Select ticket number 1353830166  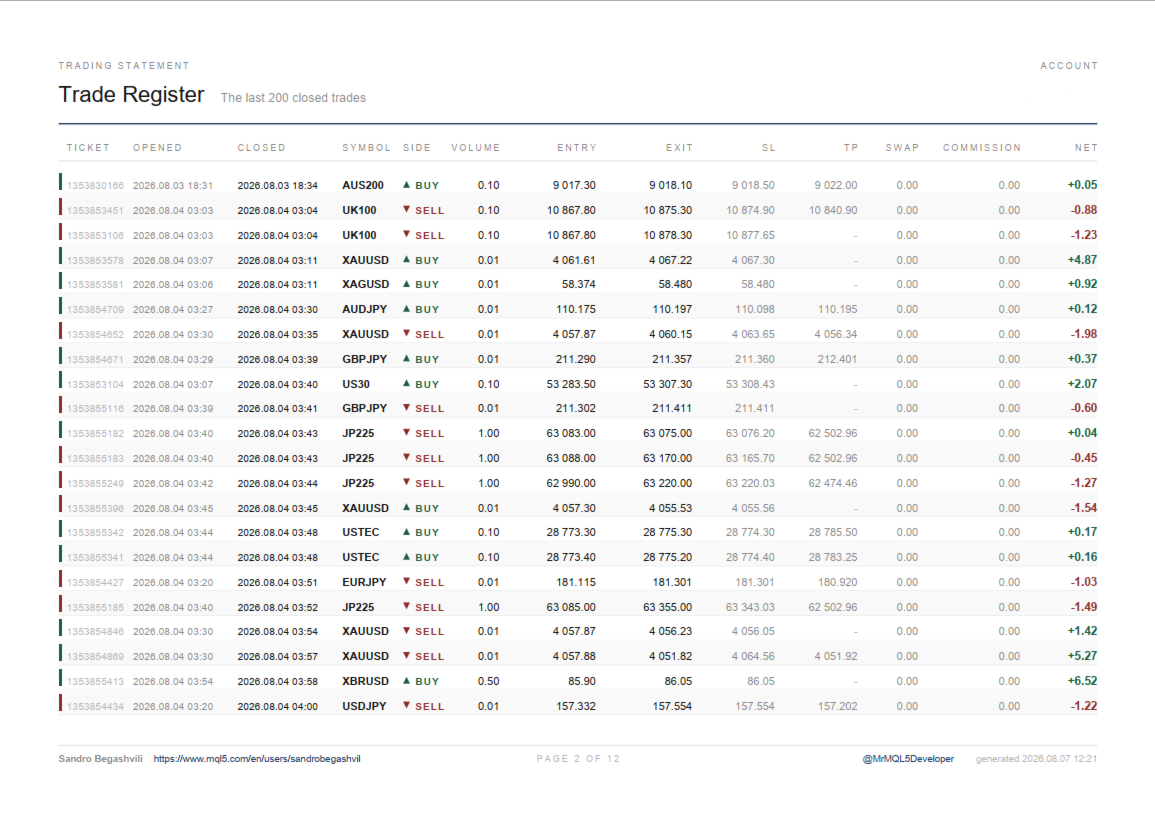coord(95,186)
